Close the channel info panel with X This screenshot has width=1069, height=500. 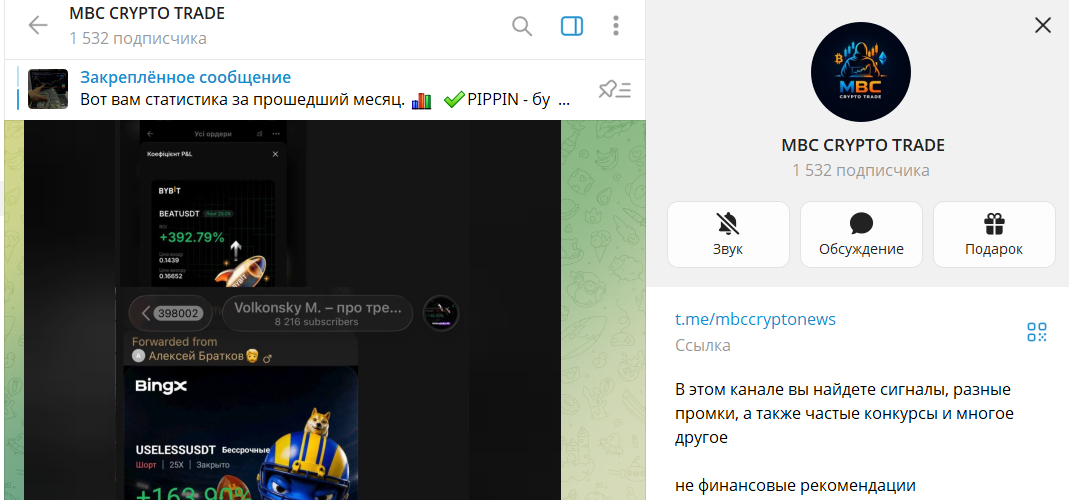click(x=1042, y=26)
